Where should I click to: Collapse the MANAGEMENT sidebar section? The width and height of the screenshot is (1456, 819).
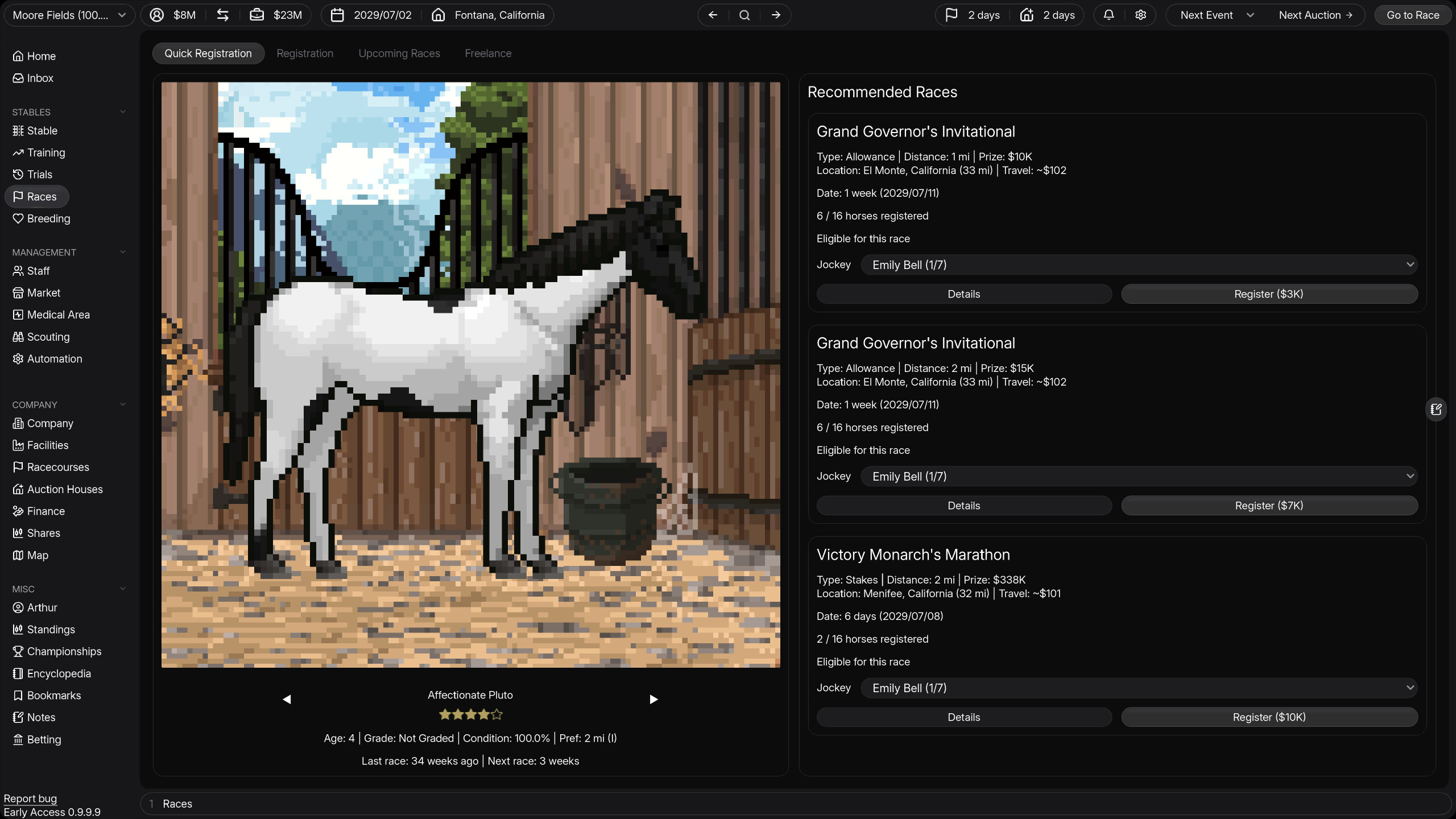click(x=123, y=252)
